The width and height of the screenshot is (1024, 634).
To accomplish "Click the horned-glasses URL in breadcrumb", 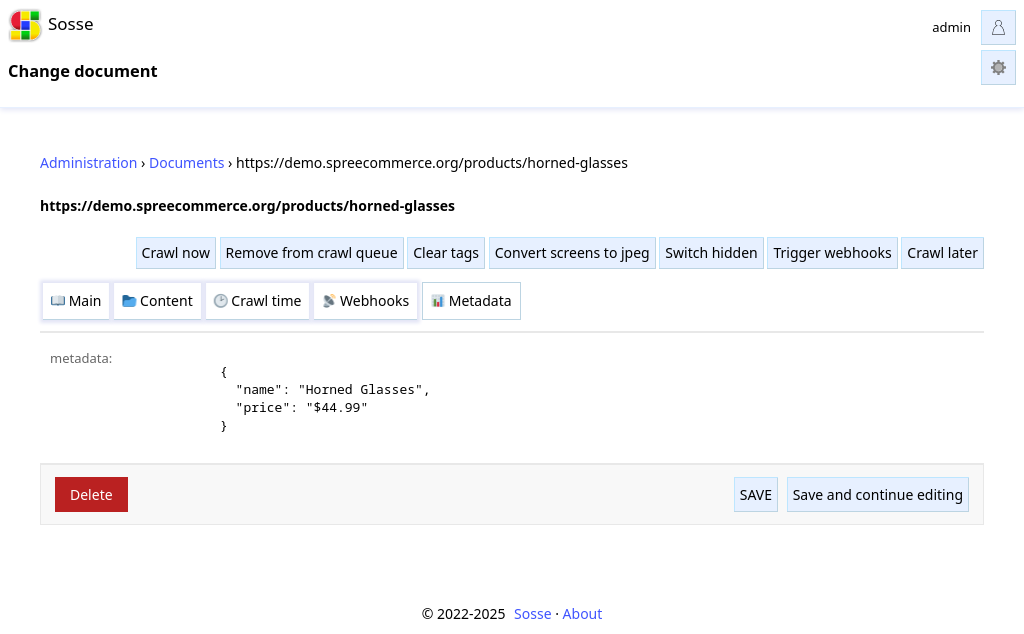I will click(x=432, y=163).
